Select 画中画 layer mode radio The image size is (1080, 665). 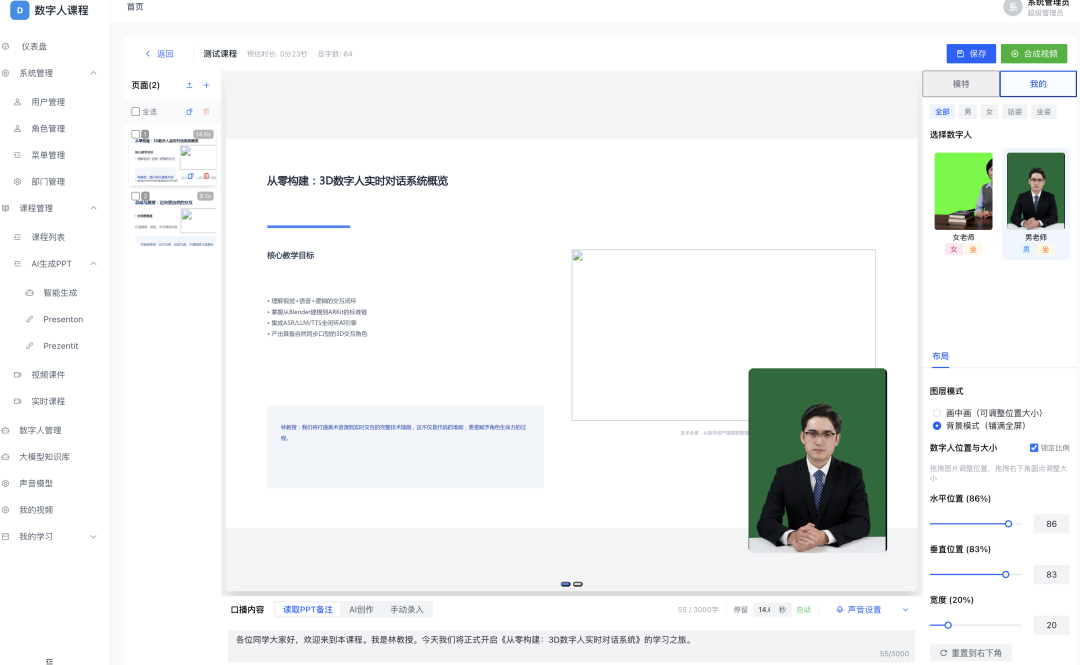[x=937, y=413]
